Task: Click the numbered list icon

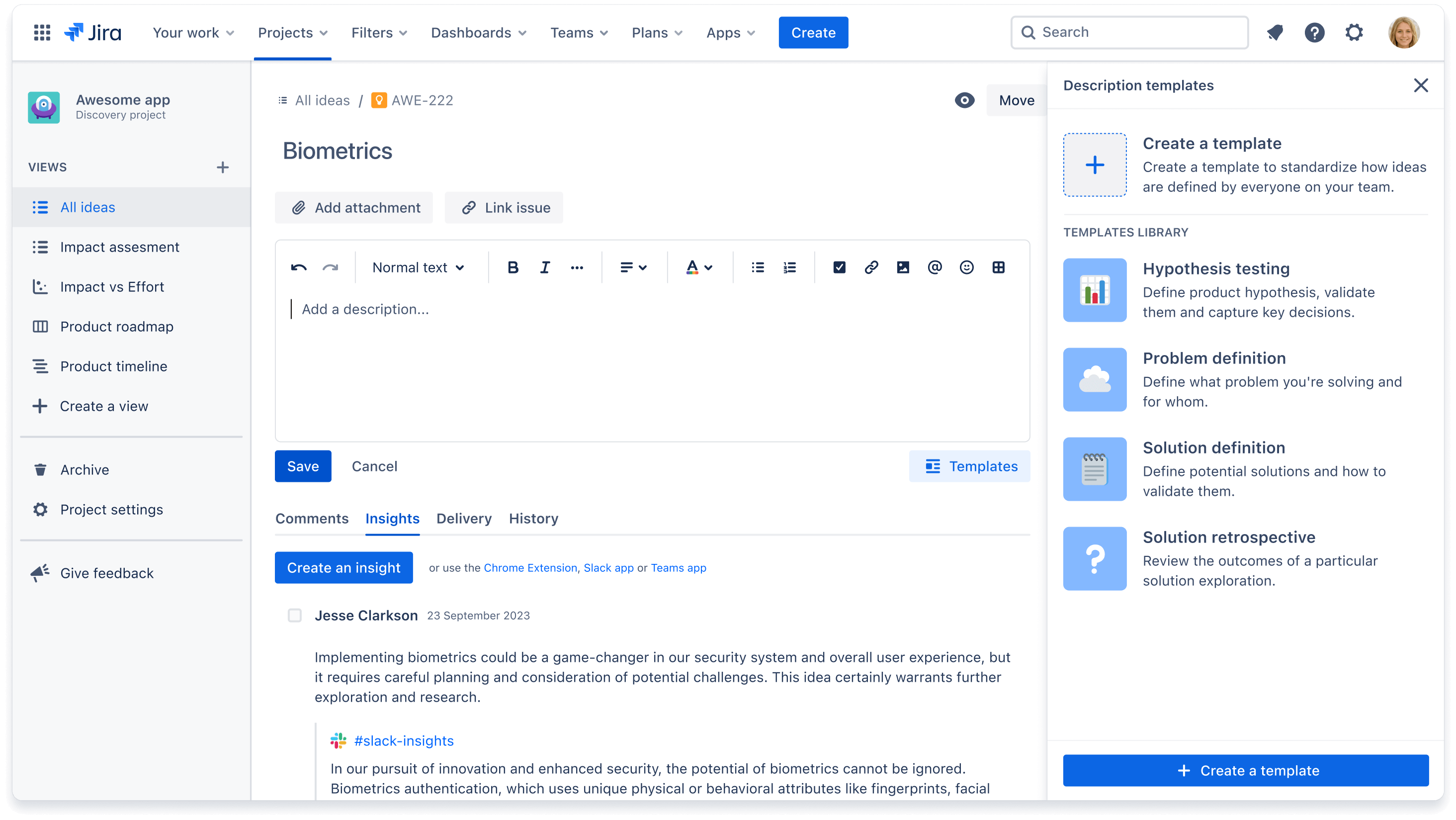Action: [x=790, y=267]
